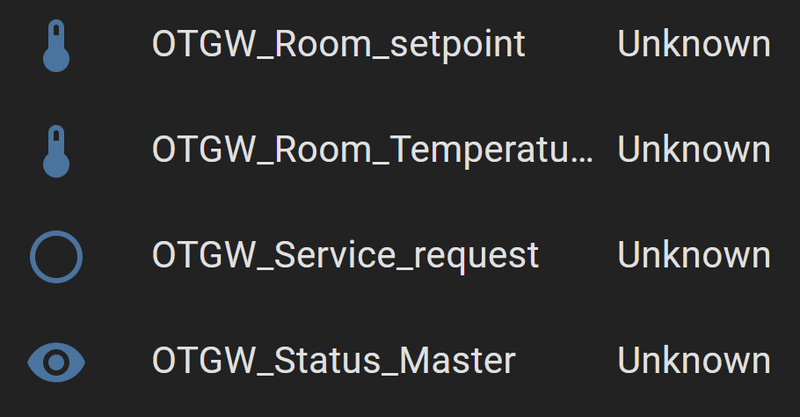The image size is (800, 417).
Task: Click the Unknown state of OTGW_Room_setpoint
Action: [x=694, y=45]
